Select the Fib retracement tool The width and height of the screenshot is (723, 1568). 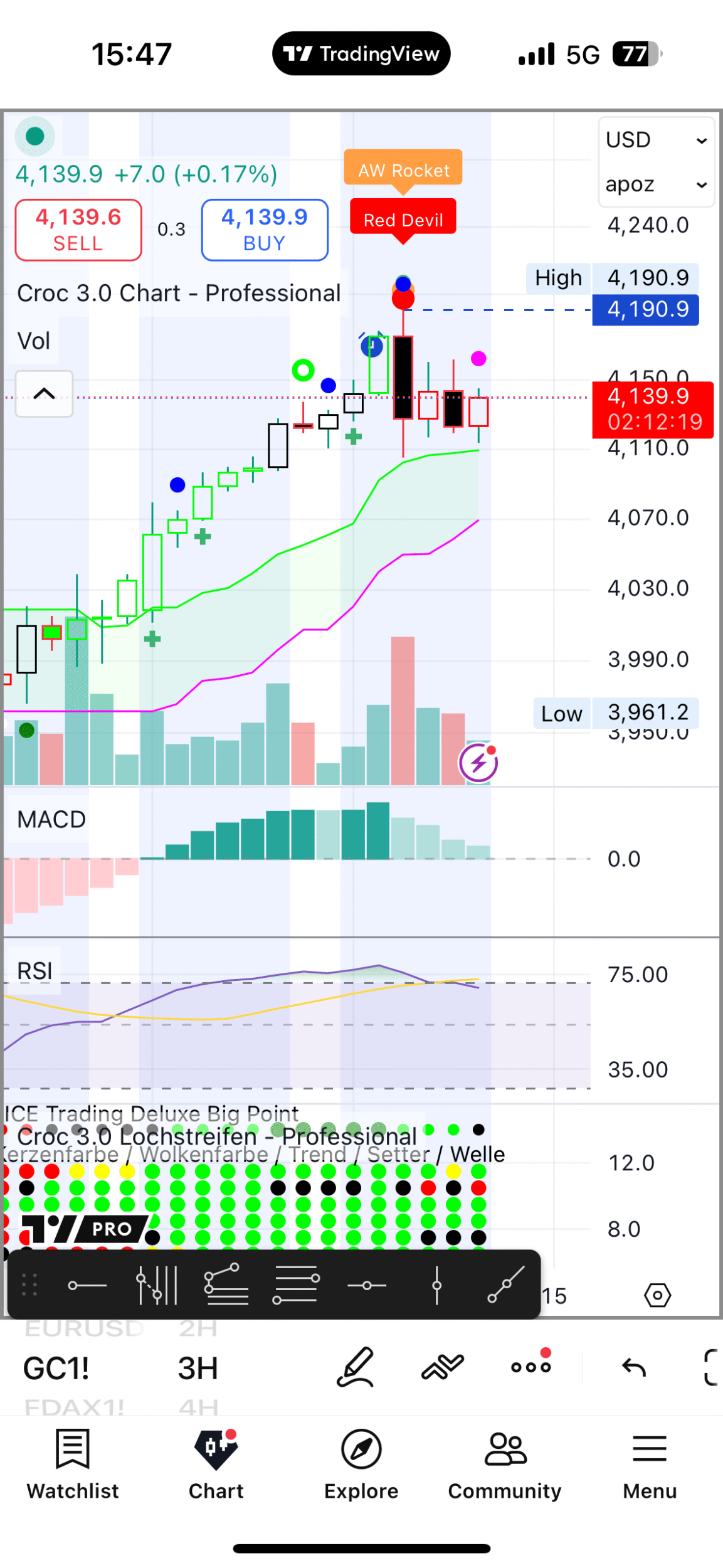click(297, 1285)
